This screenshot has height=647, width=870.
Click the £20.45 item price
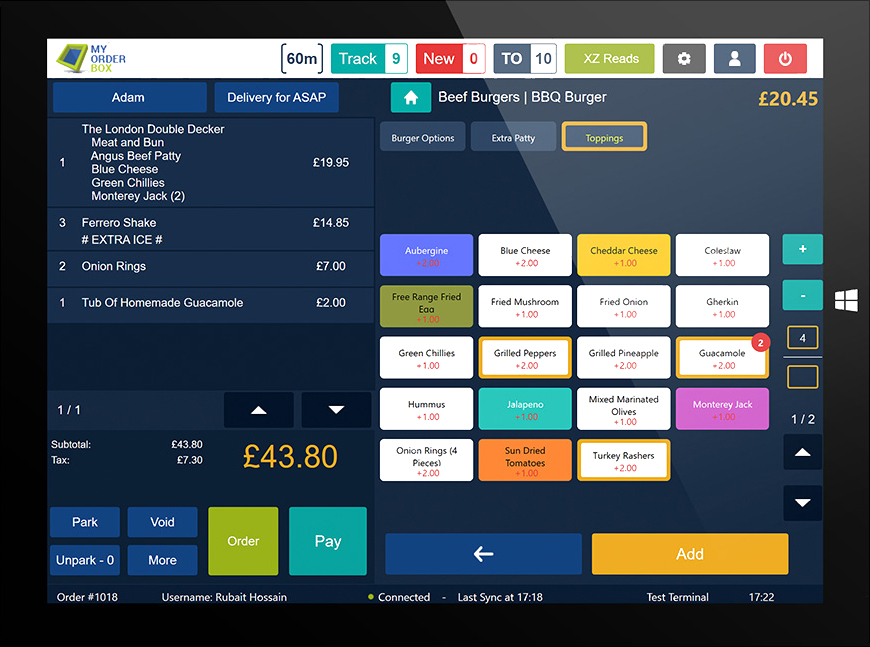coord(788,99)
